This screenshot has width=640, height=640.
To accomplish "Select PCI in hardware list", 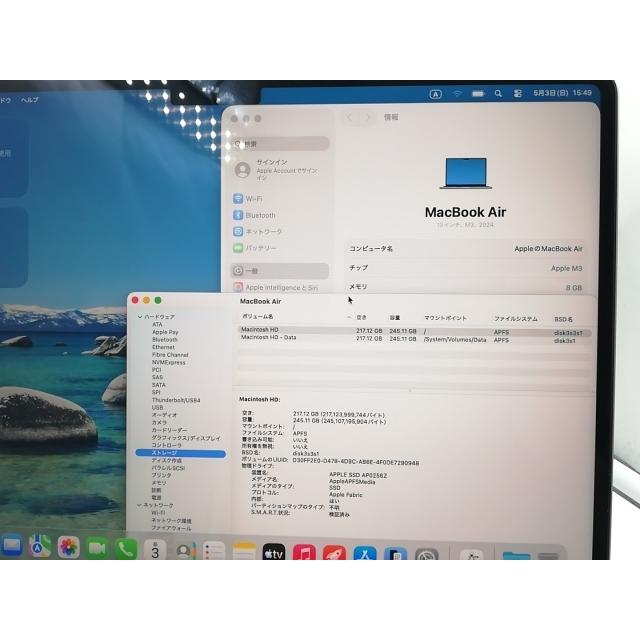I will [156, 370].
